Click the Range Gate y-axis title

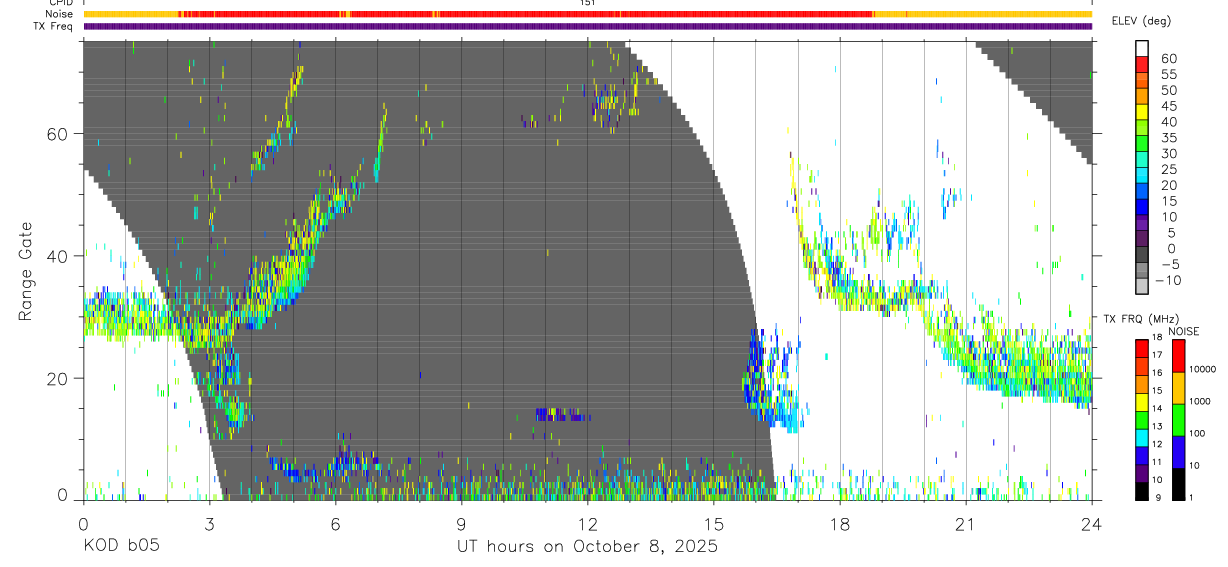(26, 272)
